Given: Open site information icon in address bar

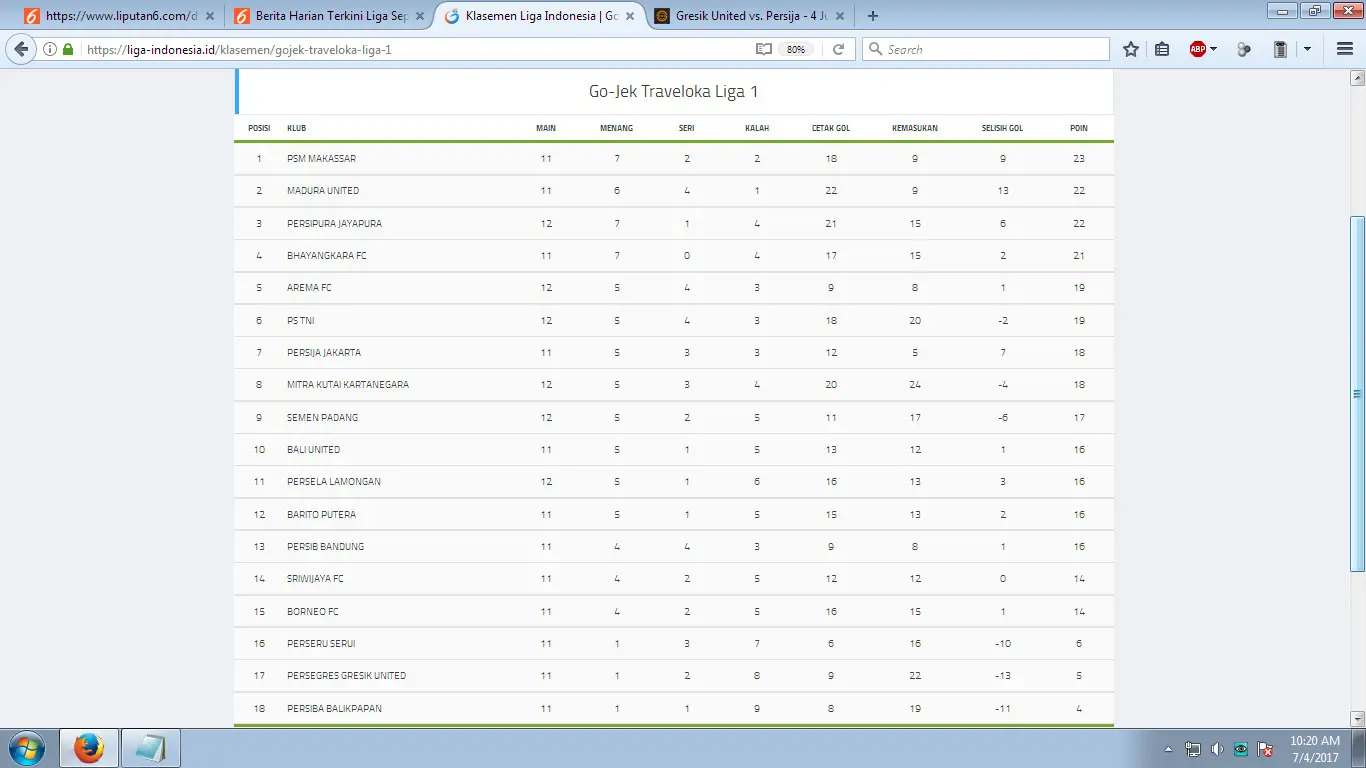Looking at the screenshot, I should (50, 49).
